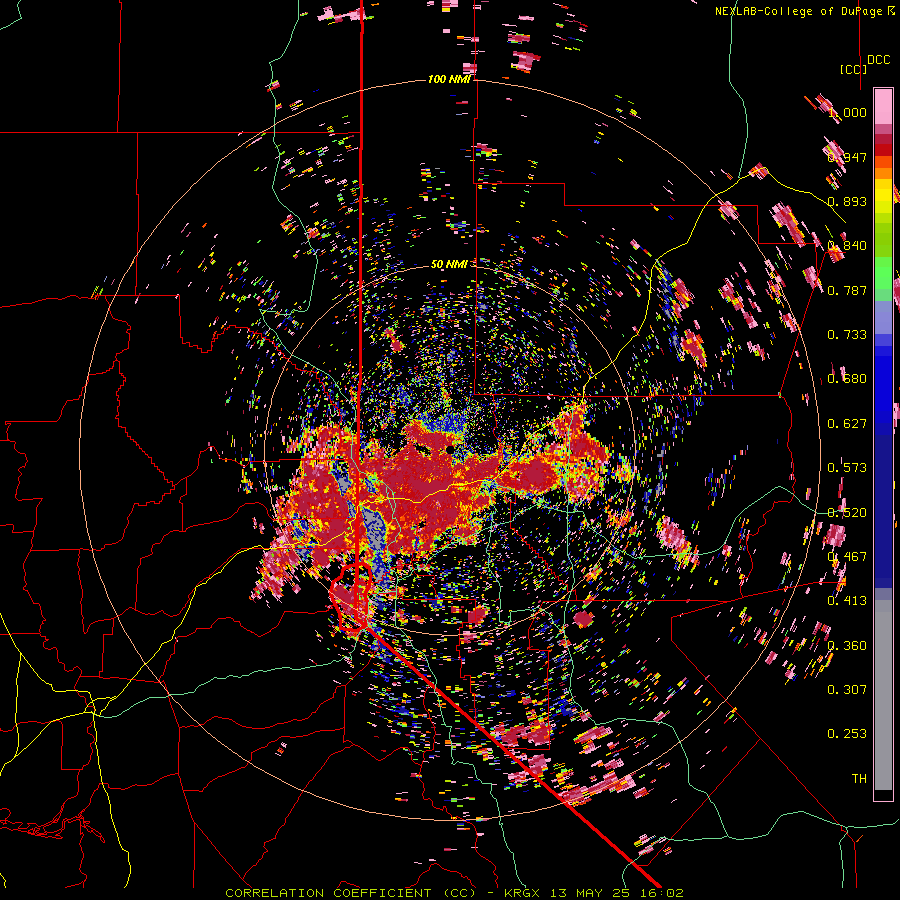Click the 100 NMI range ring label
The height and width of the screenshot is (900, 900).
(x=449, y=79)
